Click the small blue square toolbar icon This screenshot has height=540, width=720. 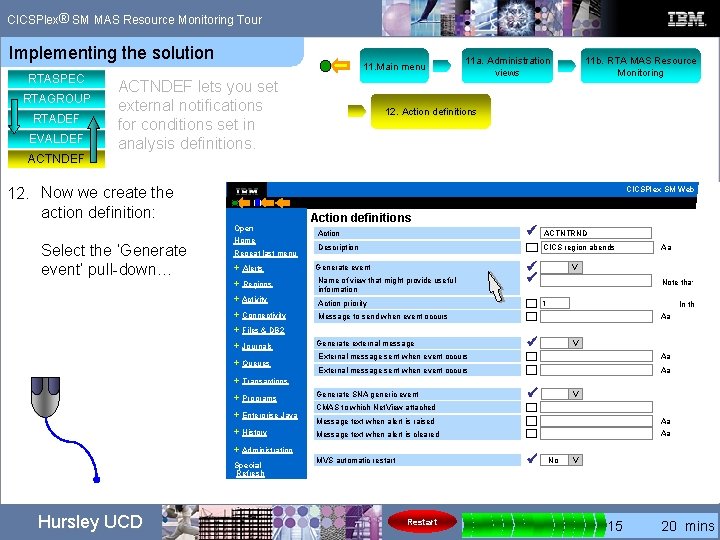257,202
